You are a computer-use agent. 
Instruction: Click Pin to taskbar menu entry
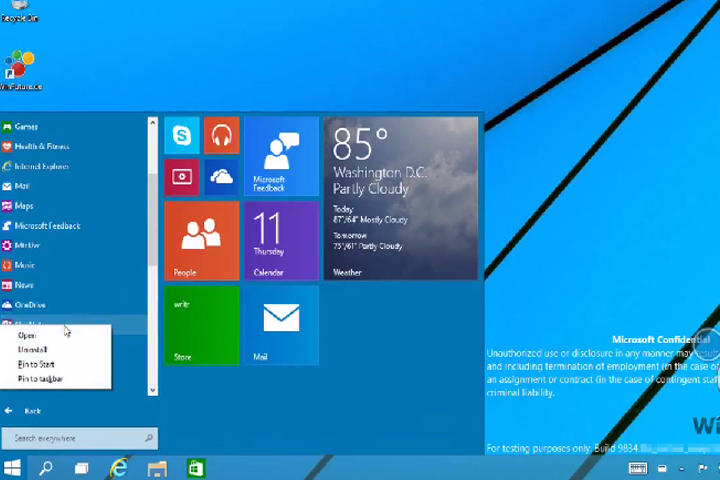tap(41, 379)
